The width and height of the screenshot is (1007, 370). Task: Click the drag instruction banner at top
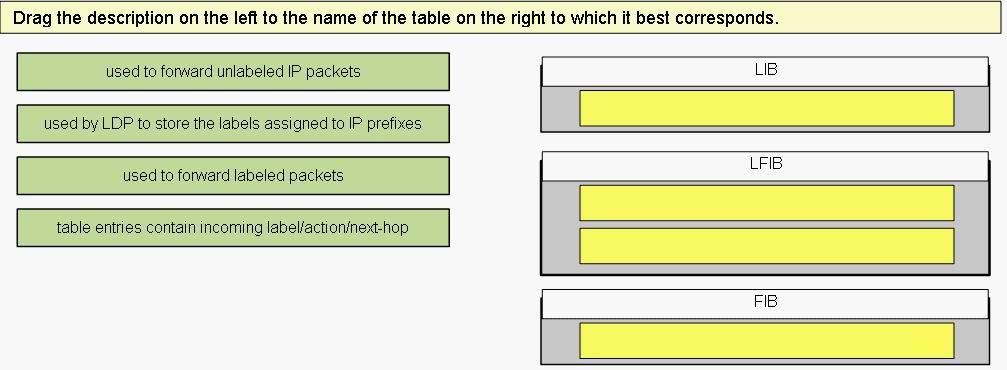[504, 17]
